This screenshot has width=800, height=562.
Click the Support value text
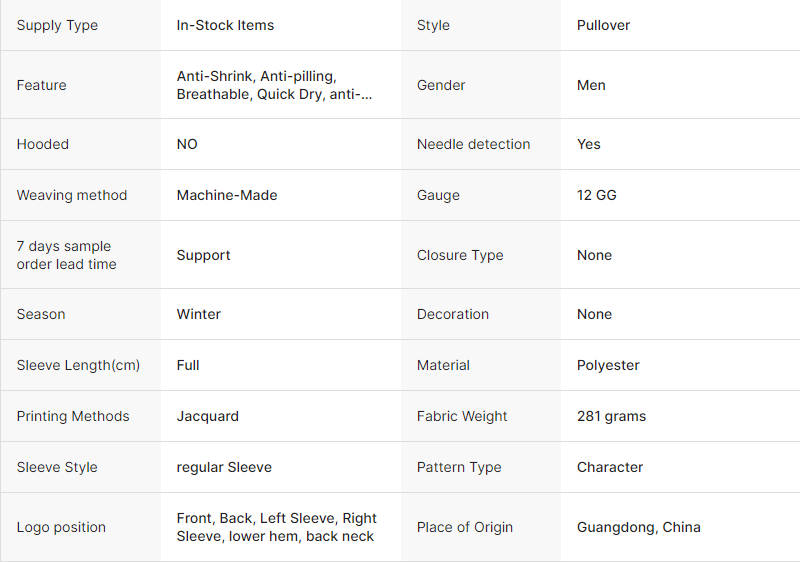[x=203, y=255]
